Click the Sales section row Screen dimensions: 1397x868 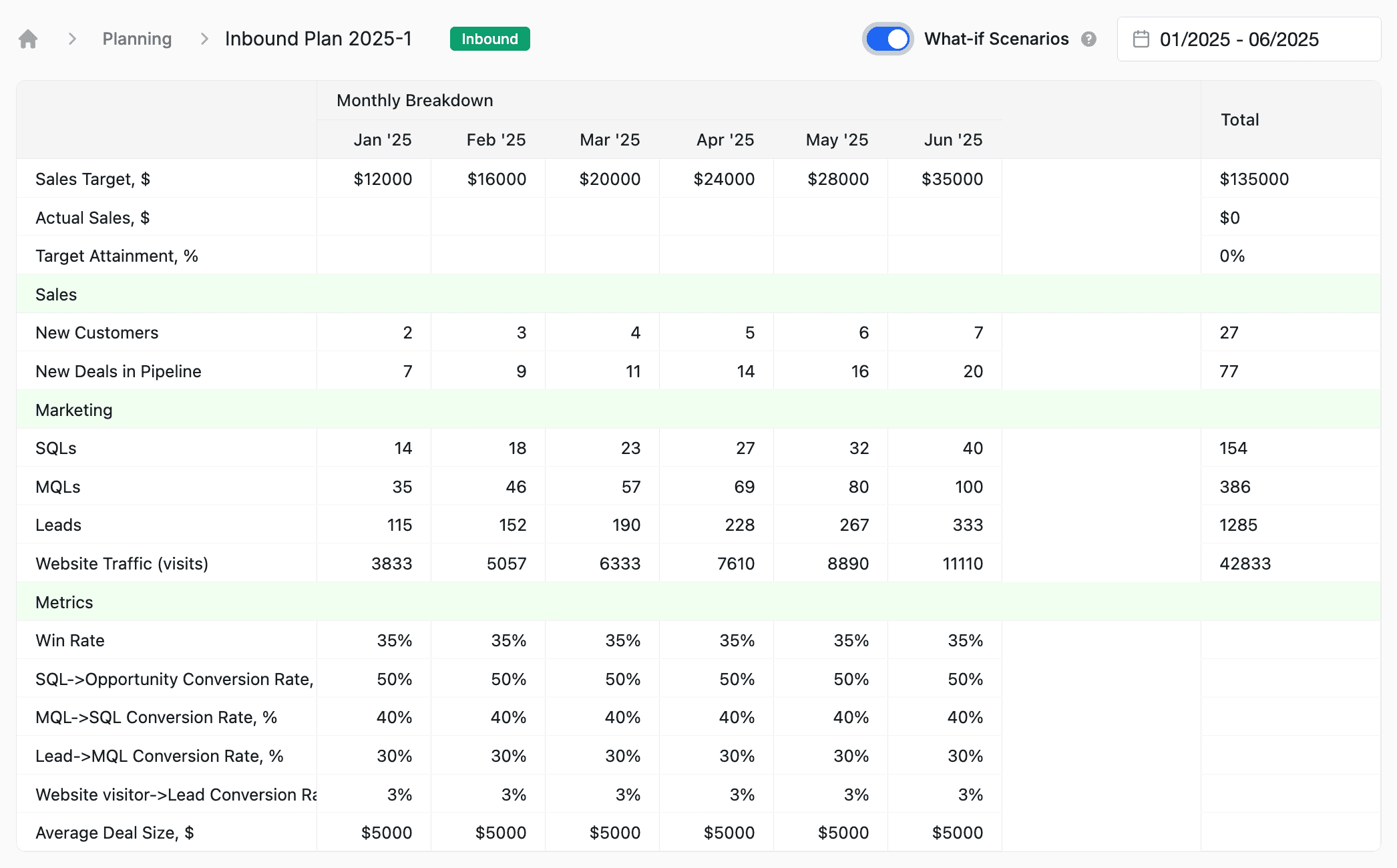(x=698, y=294)
